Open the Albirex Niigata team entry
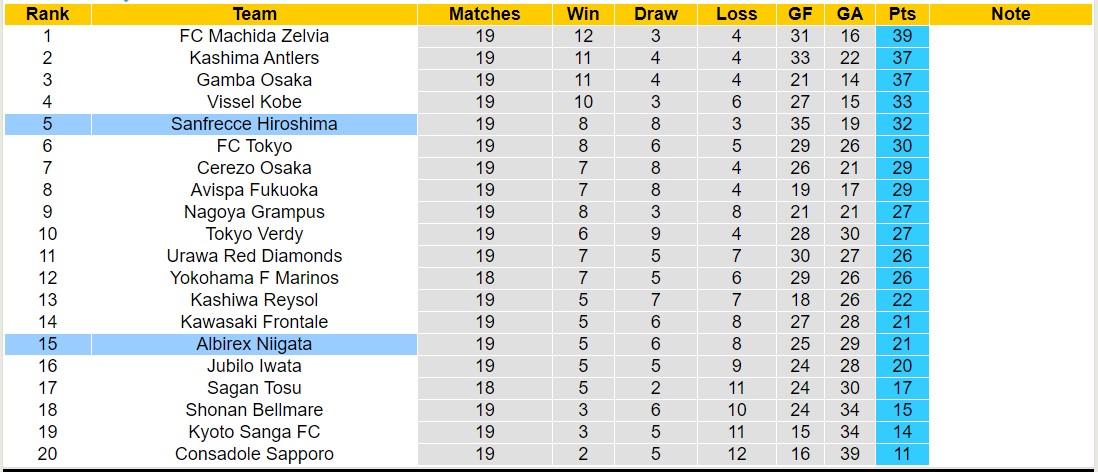The image size is (1098, 472). click(254, 344)
